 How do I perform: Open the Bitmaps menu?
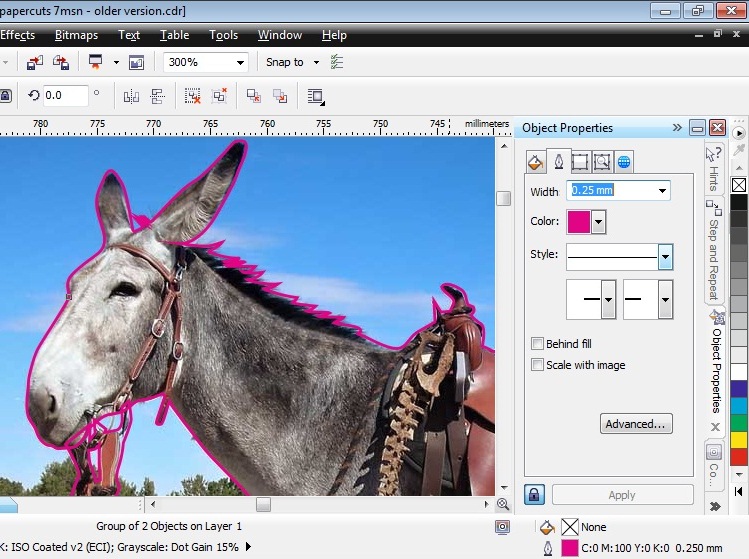(x=76, y=35)
